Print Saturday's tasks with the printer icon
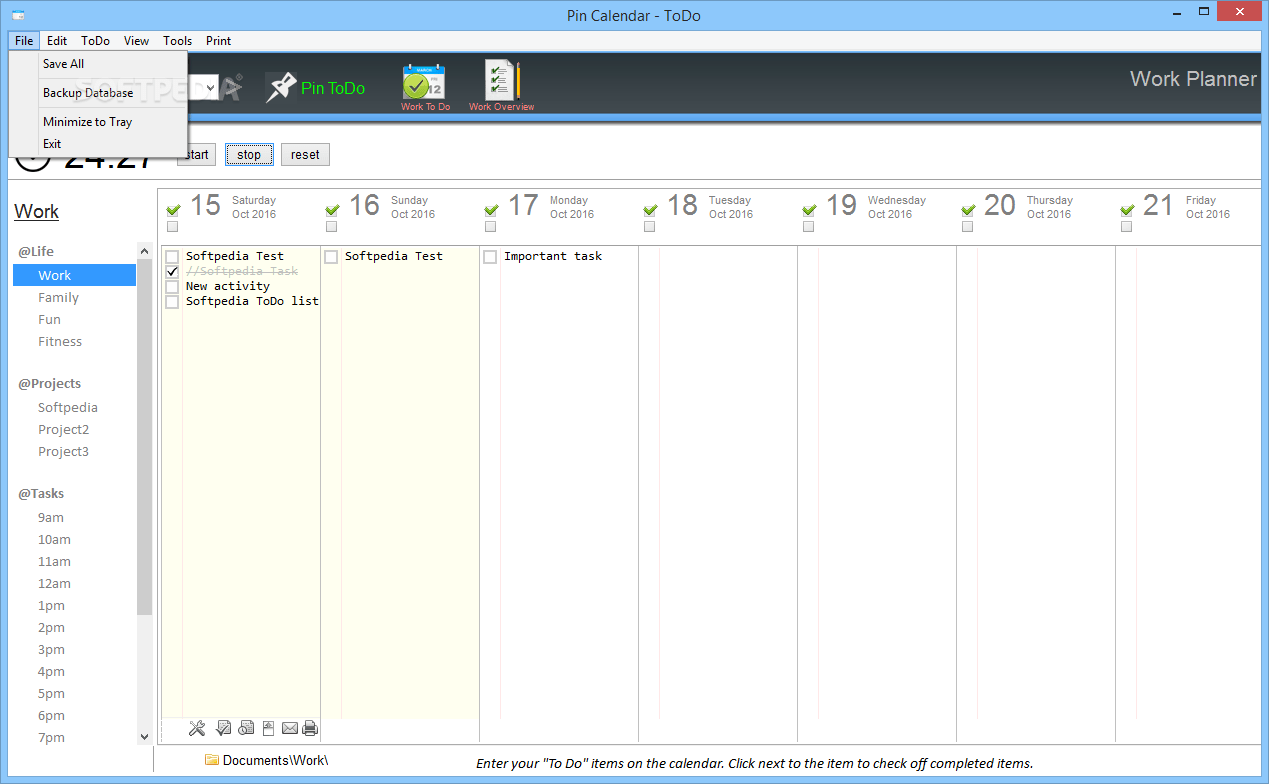 [310, 728]
